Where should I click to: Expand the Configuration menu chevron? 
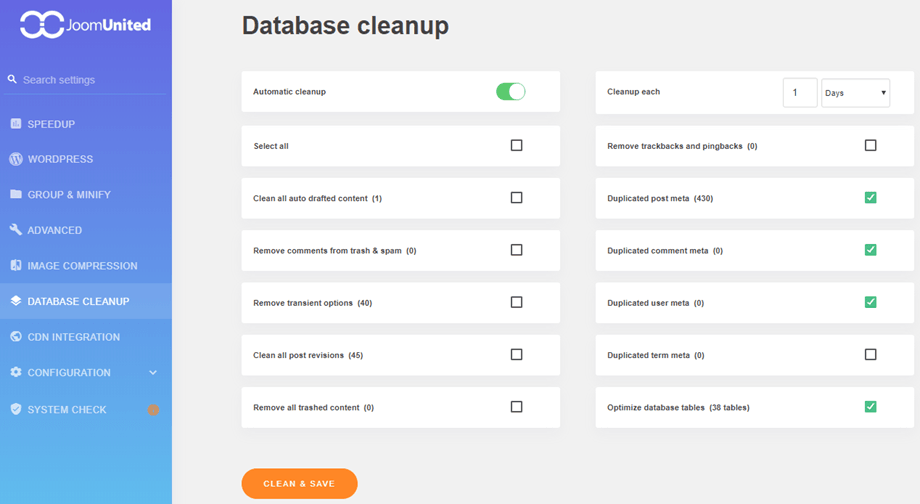click(153, 373)
